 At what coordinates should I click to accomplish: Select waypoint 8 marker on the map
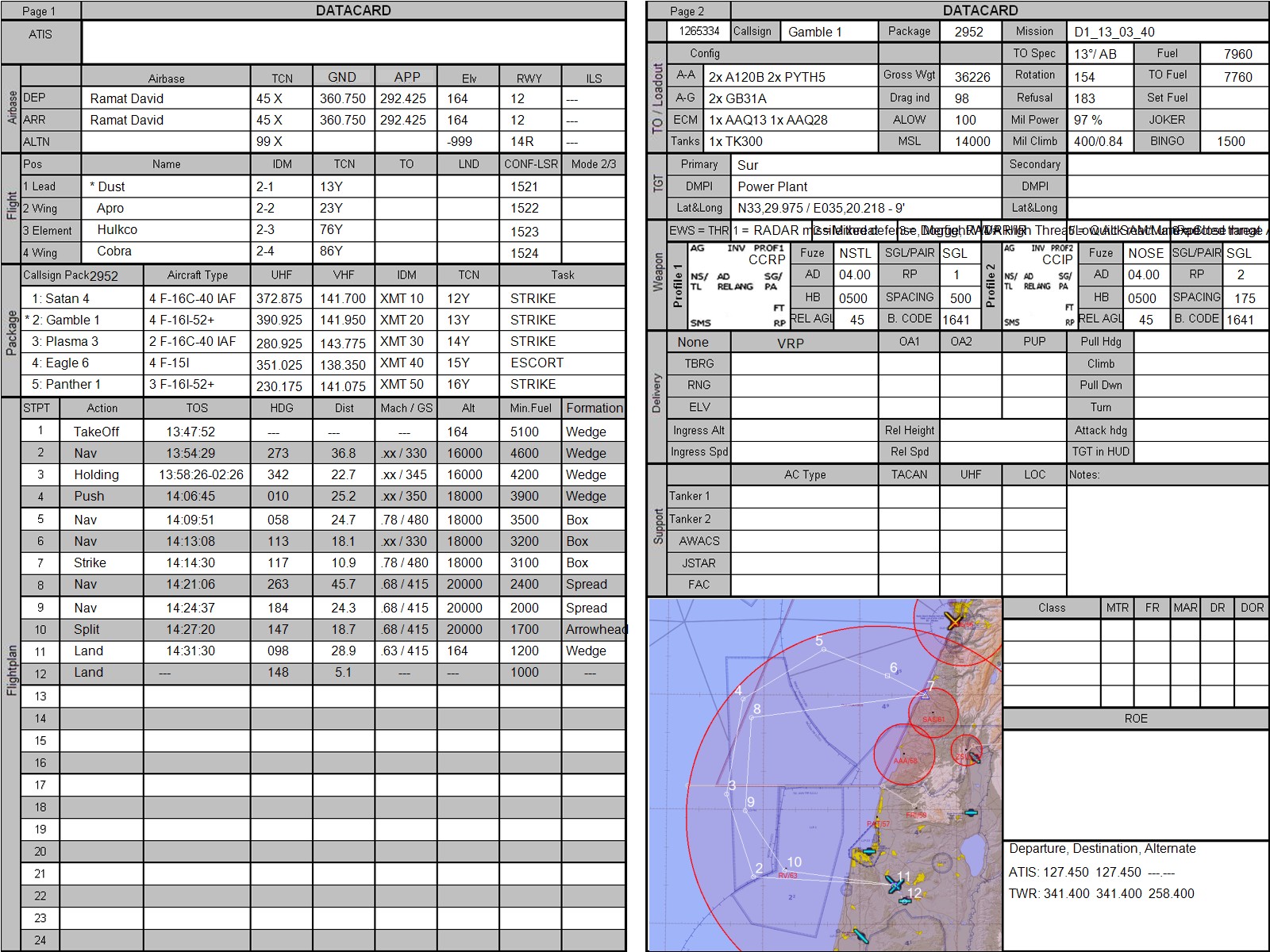pos(751,716)
